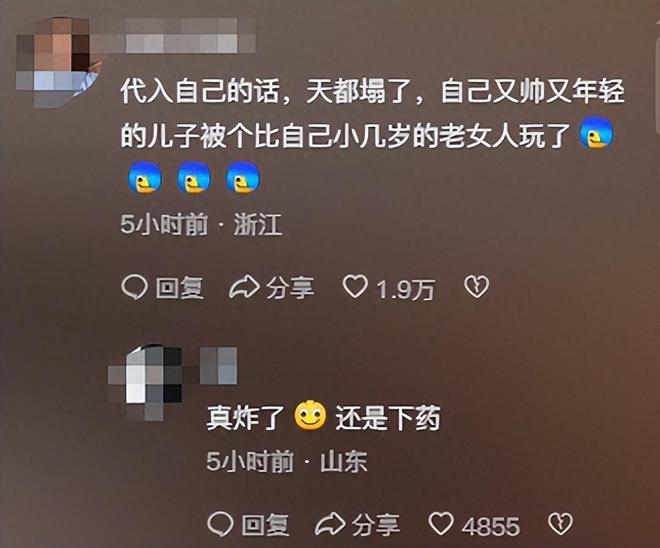
Task: Click 回复 text on the first comment
Action: 180,288
